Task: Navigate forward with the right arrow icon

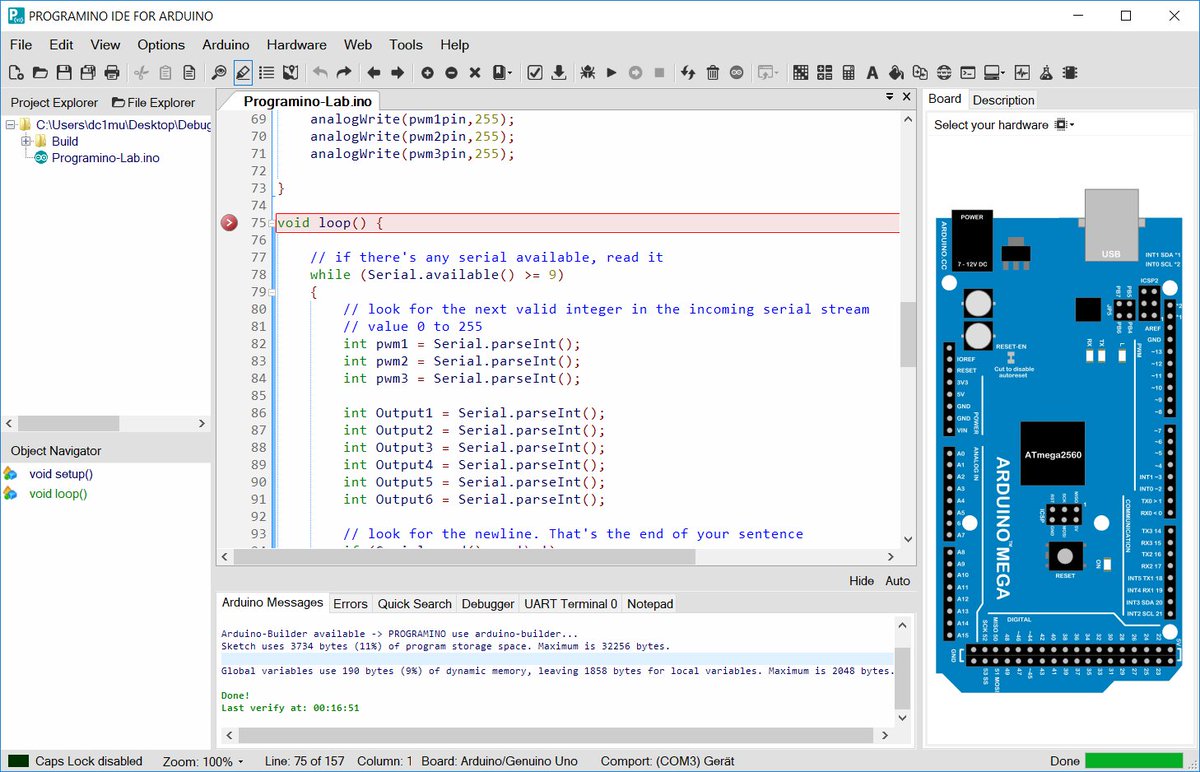Action: point(398,72)
